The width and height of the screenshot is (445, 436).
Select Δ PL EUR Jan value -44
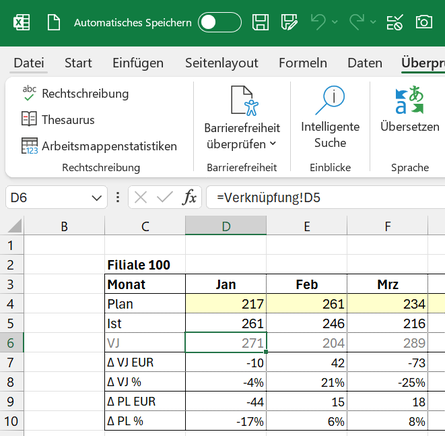tap(226, 401)
